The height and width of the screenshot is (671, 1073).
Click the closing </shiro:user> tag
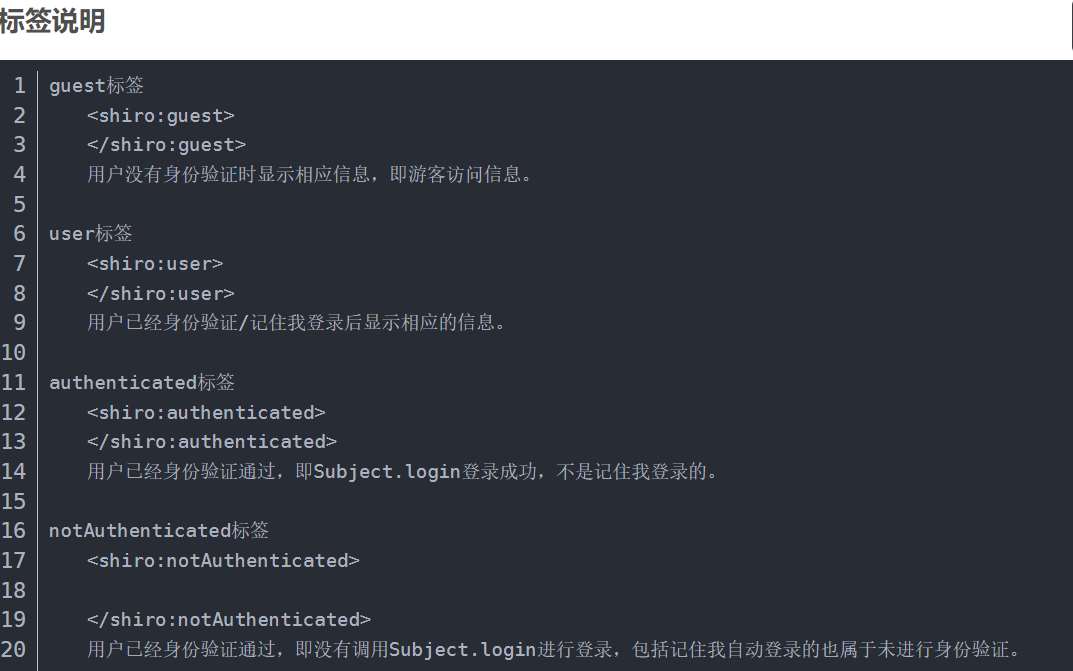tap(161, 293)
